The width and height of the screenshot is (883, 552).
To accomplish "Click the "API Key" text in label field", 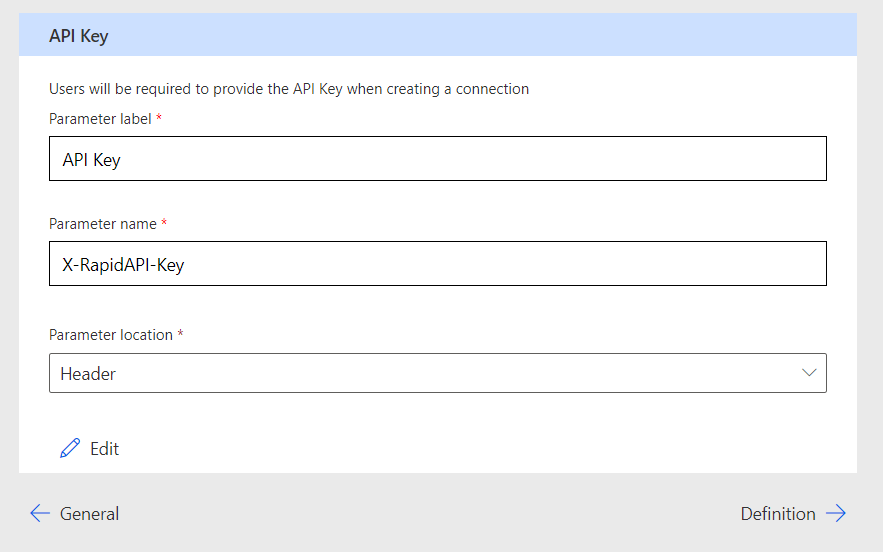I will [91, 160].
